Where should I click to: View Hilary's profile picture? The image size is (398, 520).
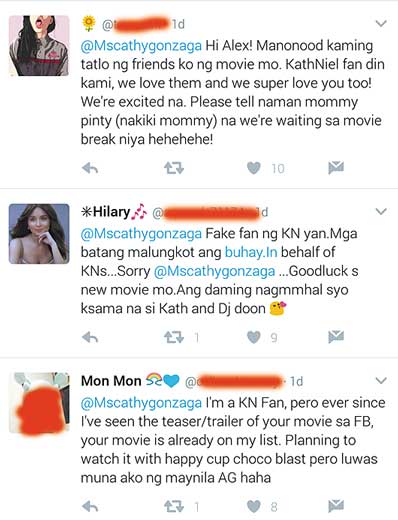(39, 234)
